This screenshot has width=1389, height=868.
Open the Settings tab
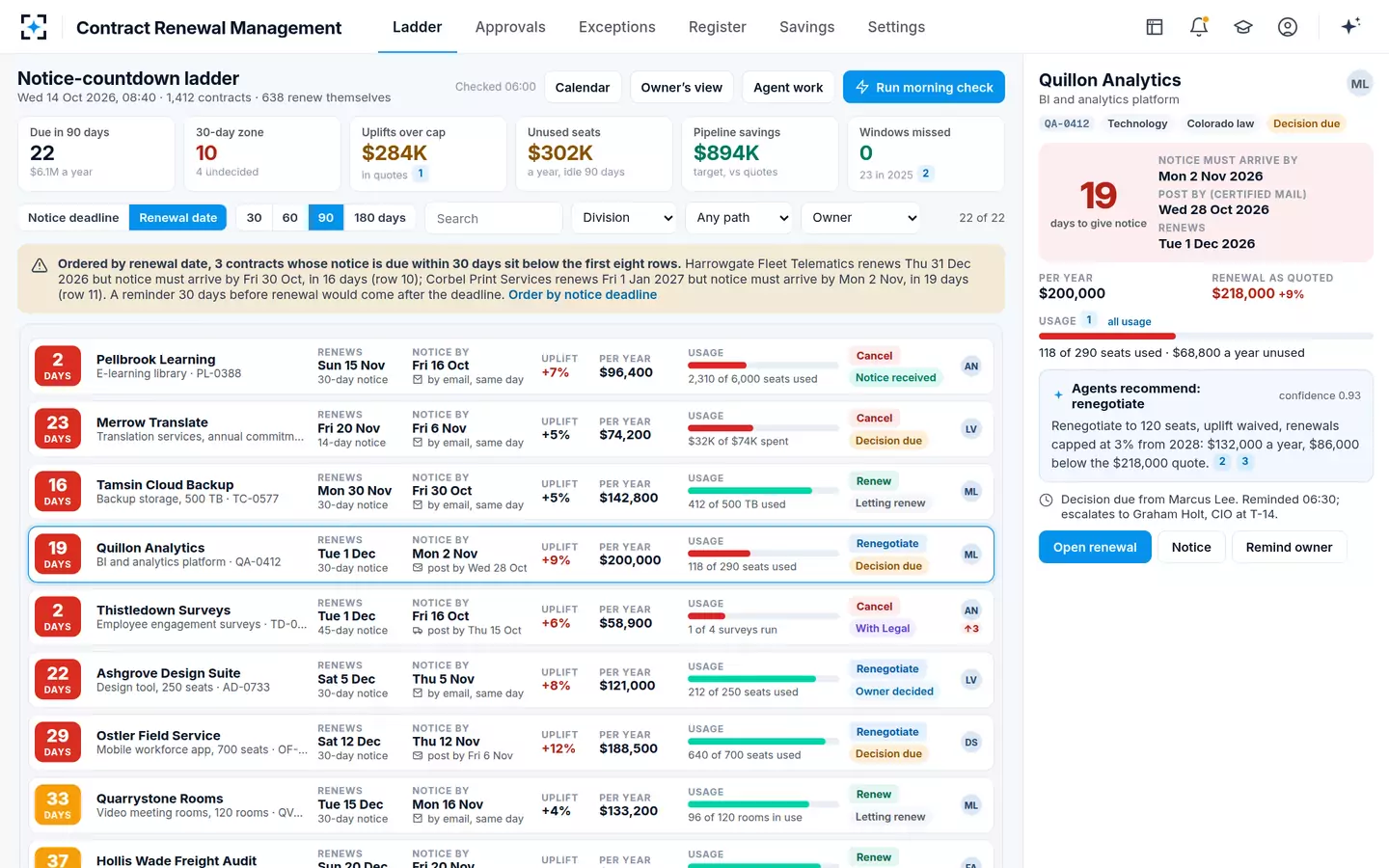pyautogui.click(x=896, y=27)
